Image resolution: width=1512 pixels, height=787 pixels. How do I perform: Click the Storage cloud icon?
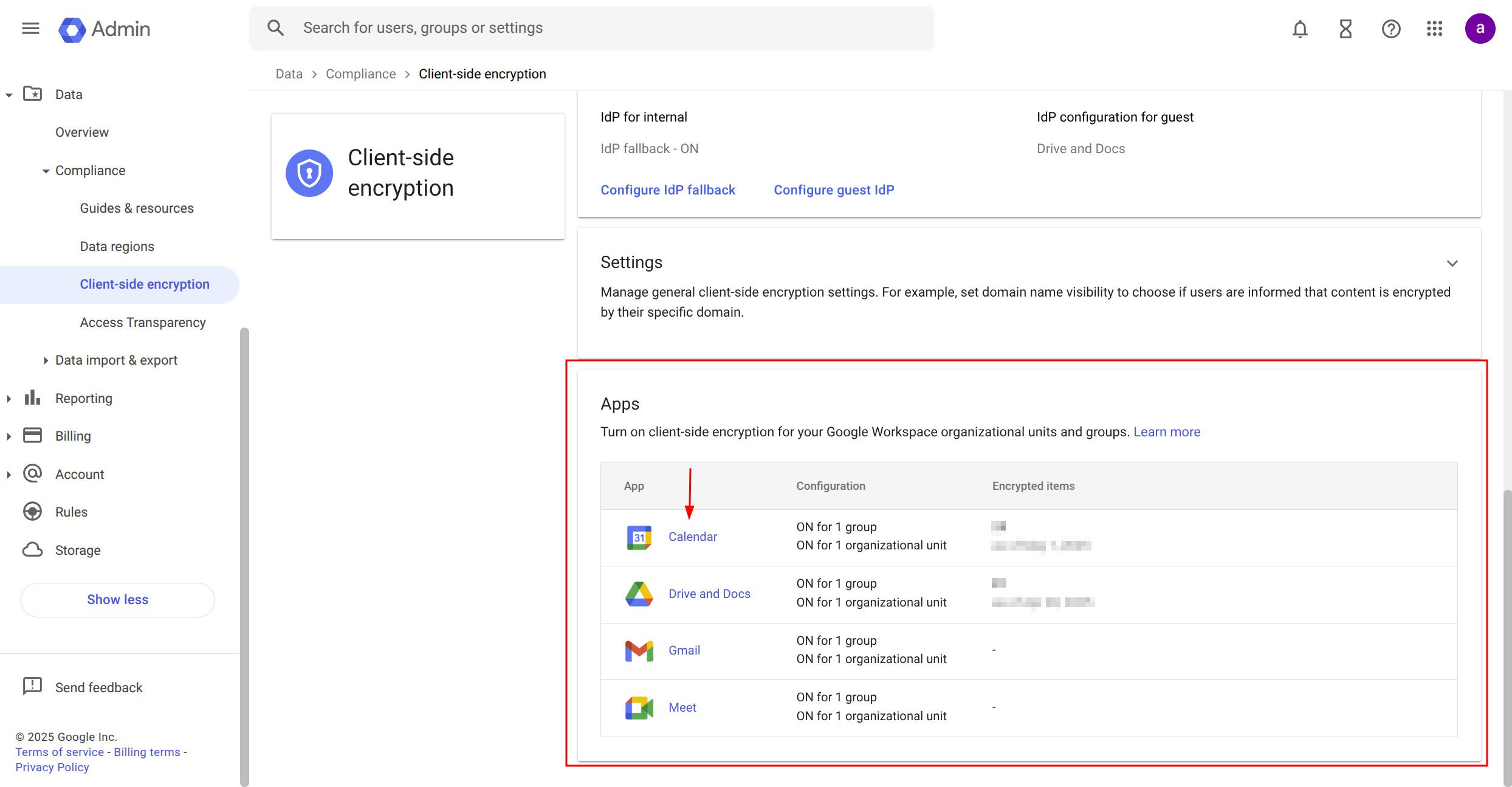tap(33, 550)
